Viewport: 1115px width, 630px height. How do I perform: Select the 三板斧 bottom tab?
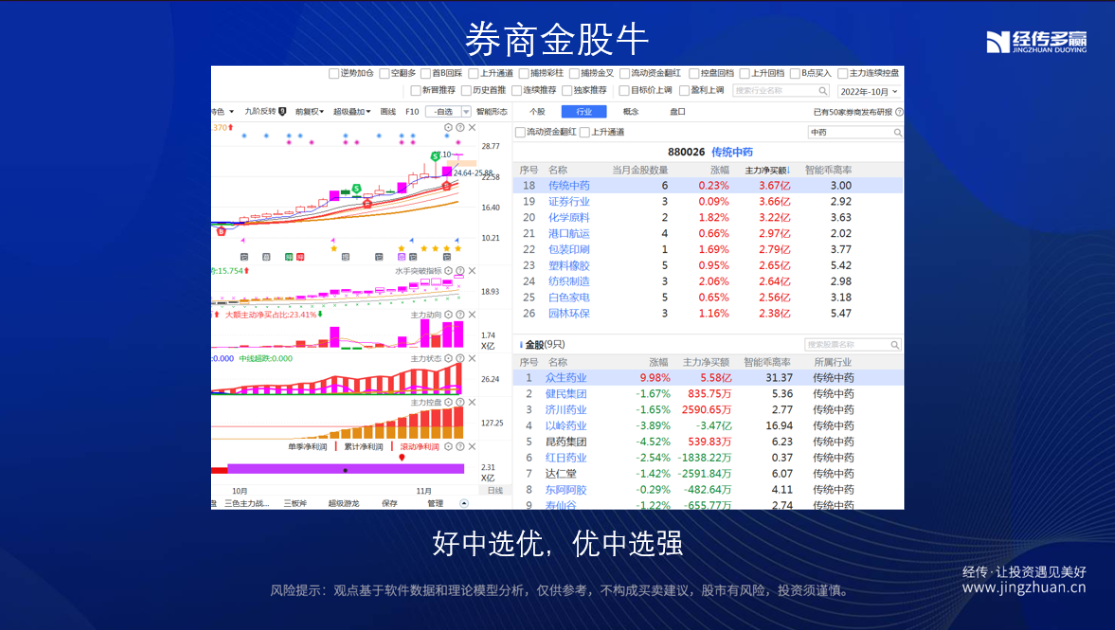pos(295,503)
